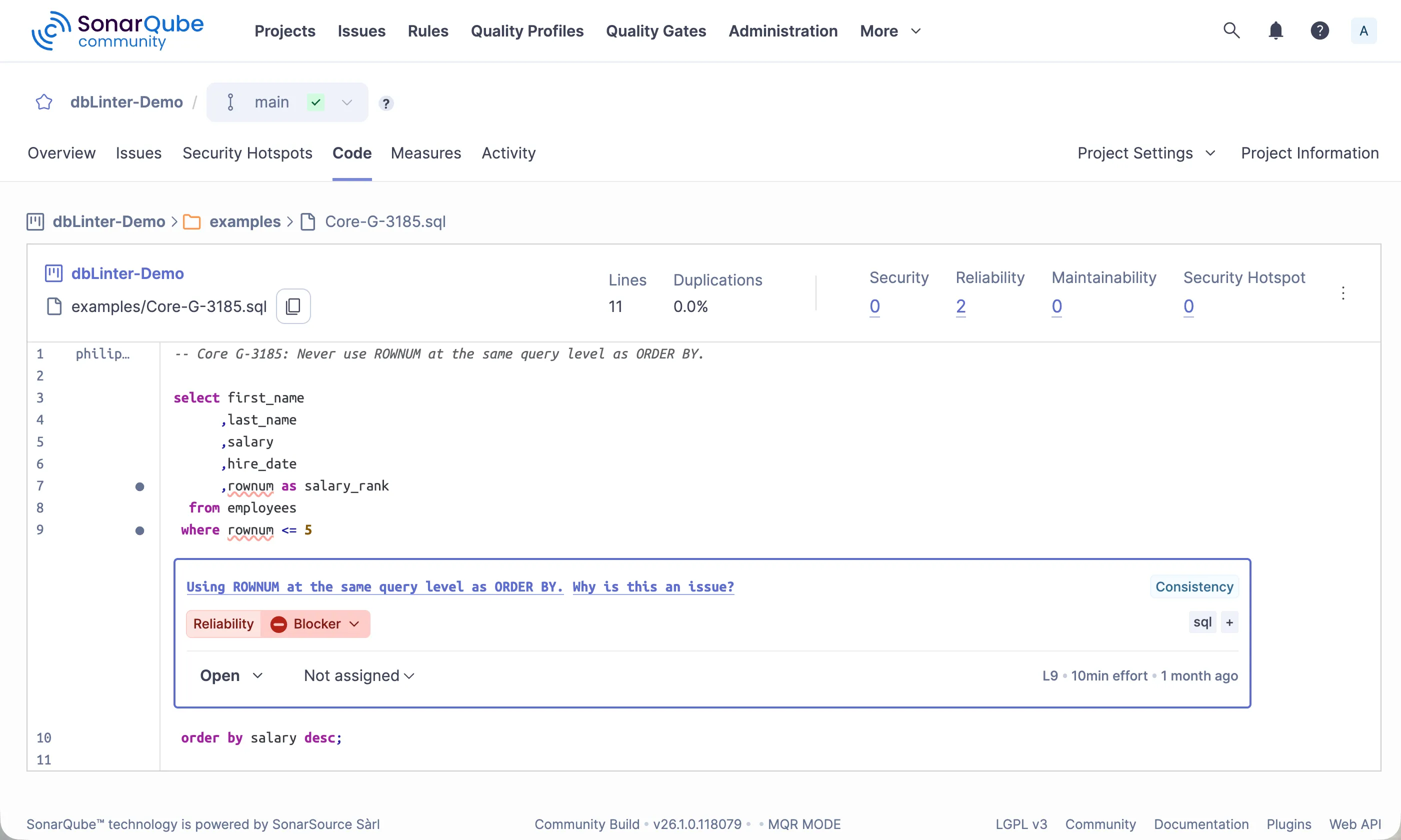1401x840 pixels.
Task: Open the help question mark icon
Action: pos(1319,30)
